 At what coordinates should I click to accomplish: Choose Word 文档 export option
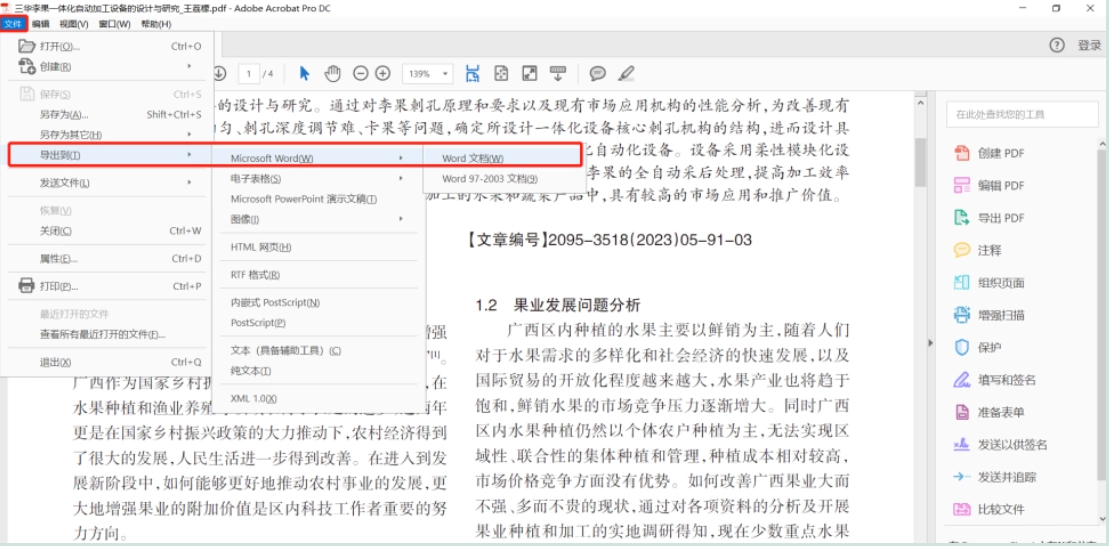click(501, 158)
